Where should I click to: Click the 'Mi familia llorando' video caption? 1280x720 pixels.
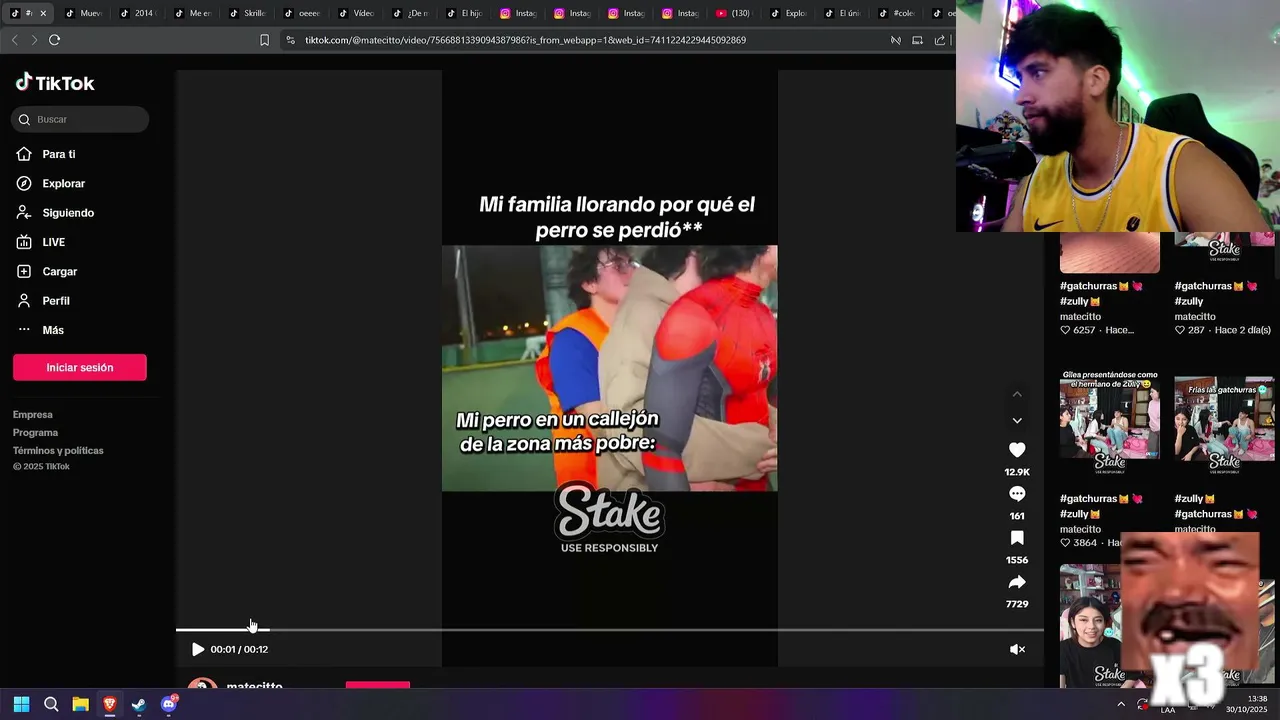(617, 217)
